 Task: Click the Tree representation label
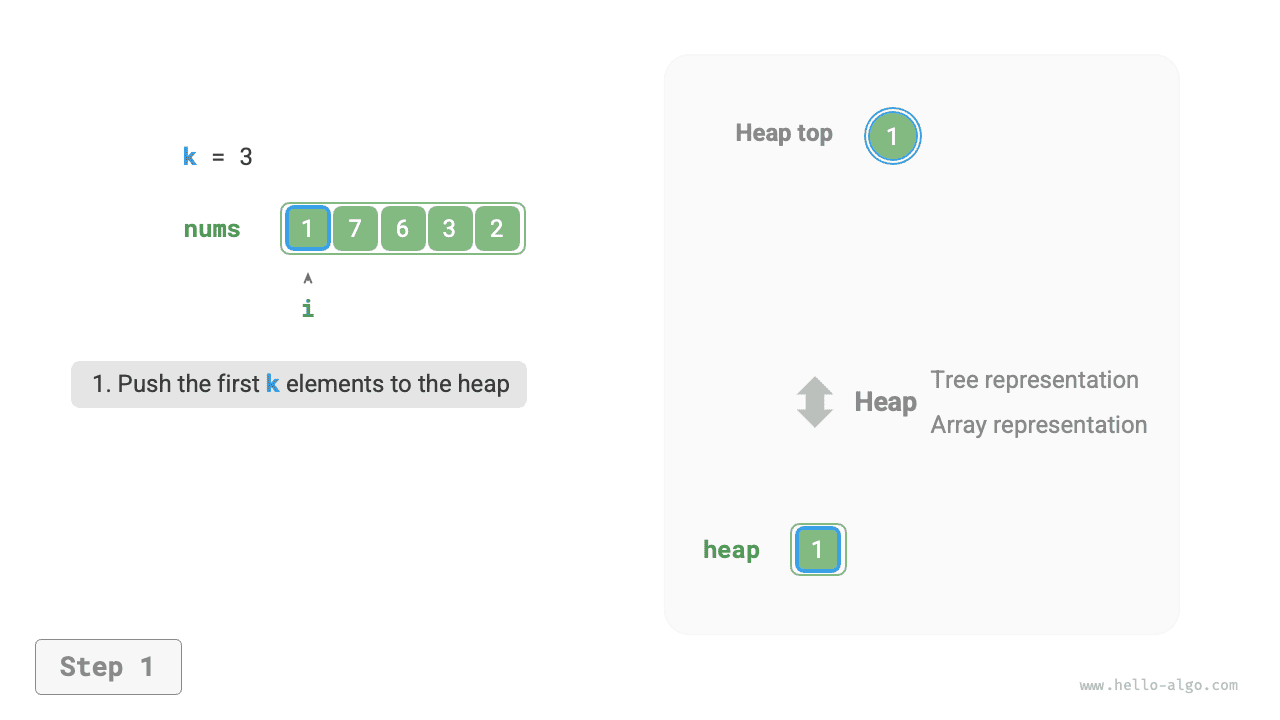(1034, 380)
